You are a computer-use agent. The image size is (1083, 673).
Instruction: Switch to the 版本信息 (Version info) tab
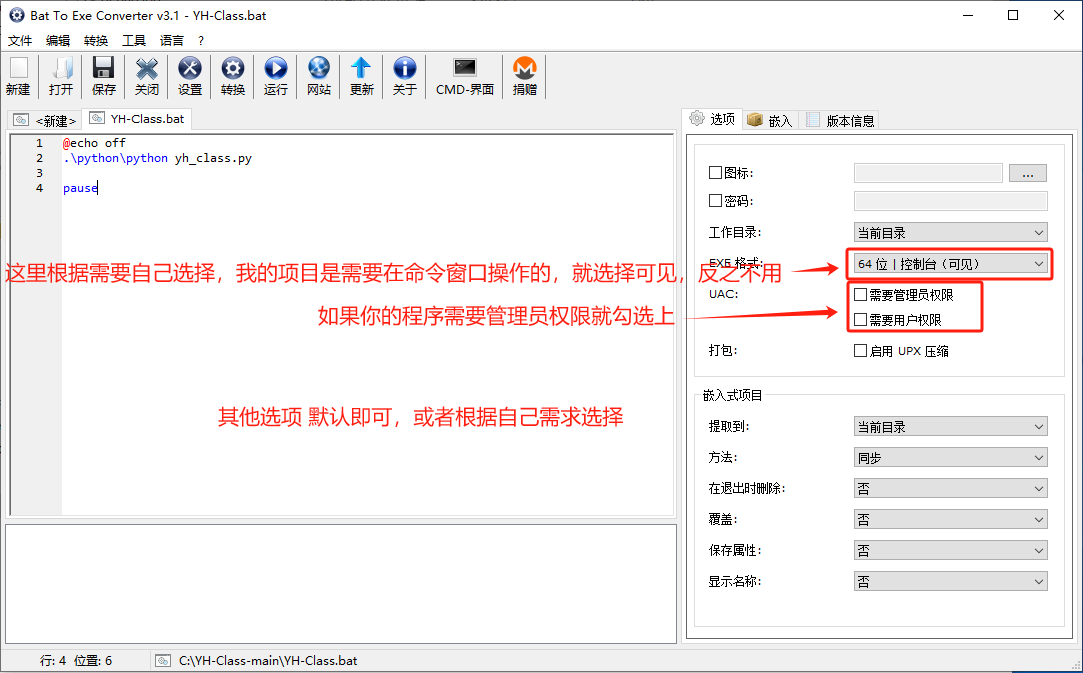pyautogui.click(x=840, y=120)
